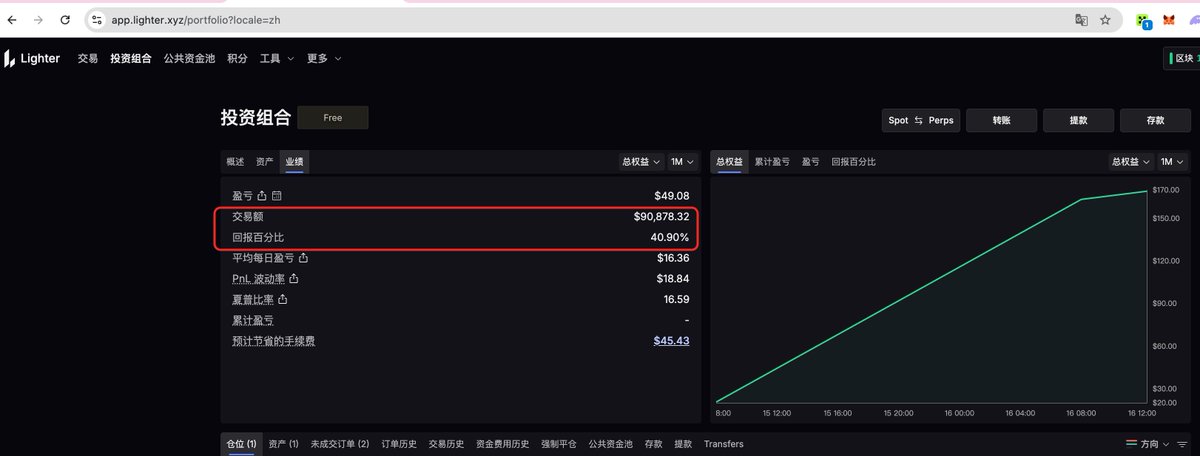Open the chart panel 1M timeframe dropdown
The image size is (1200, 456).
tap(1172, 162)
